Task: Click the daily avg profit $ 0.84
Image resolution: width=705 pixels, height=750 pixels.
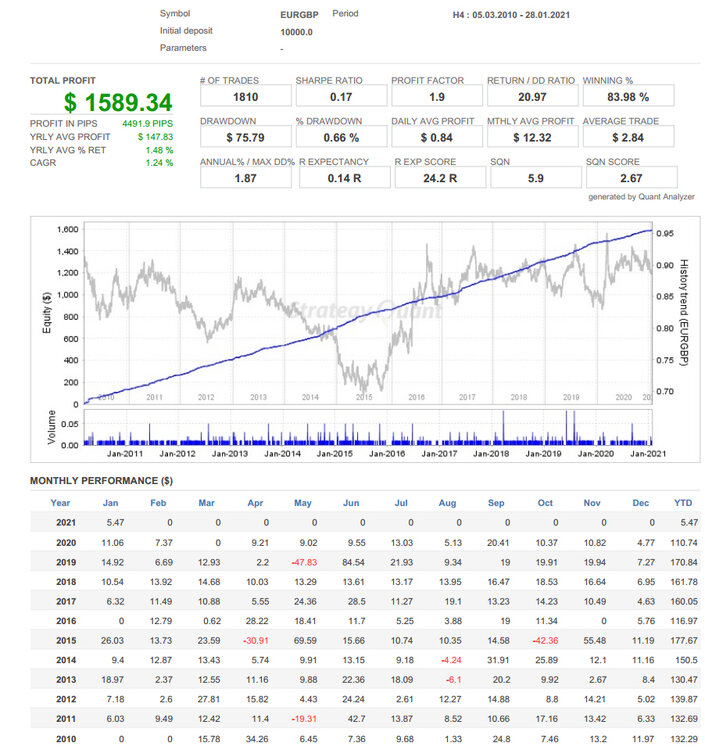Action: pyautogui.click(x=437, y=137)
